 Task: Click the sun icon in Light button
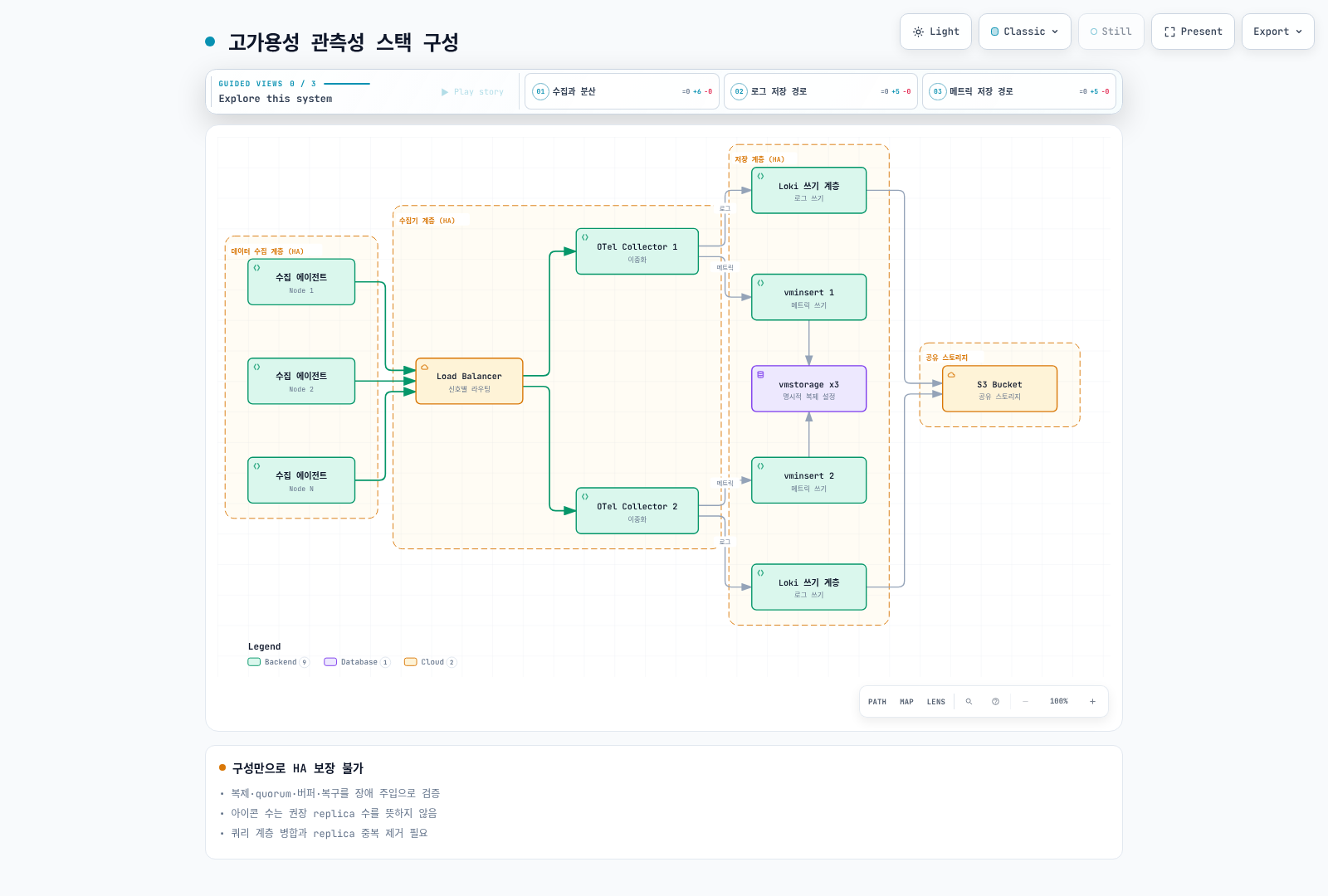[x=918, y=32]
